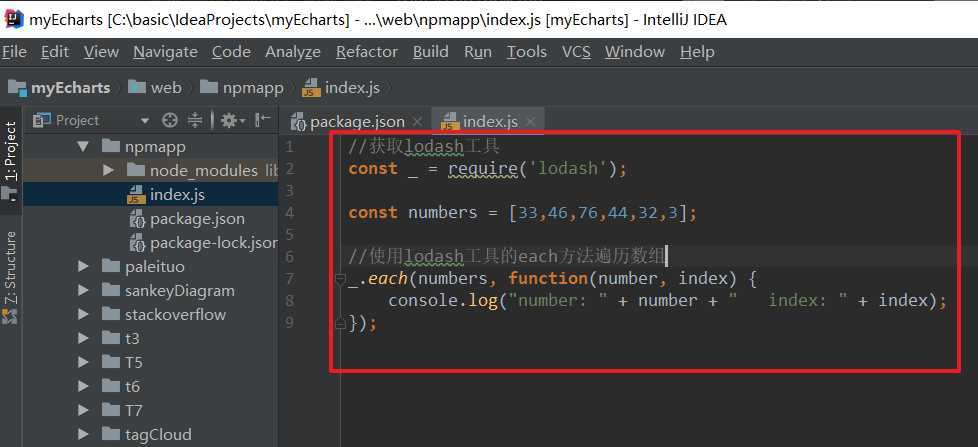Open the Navigate menu
The image size is (978, 447).
coord(165,52)
